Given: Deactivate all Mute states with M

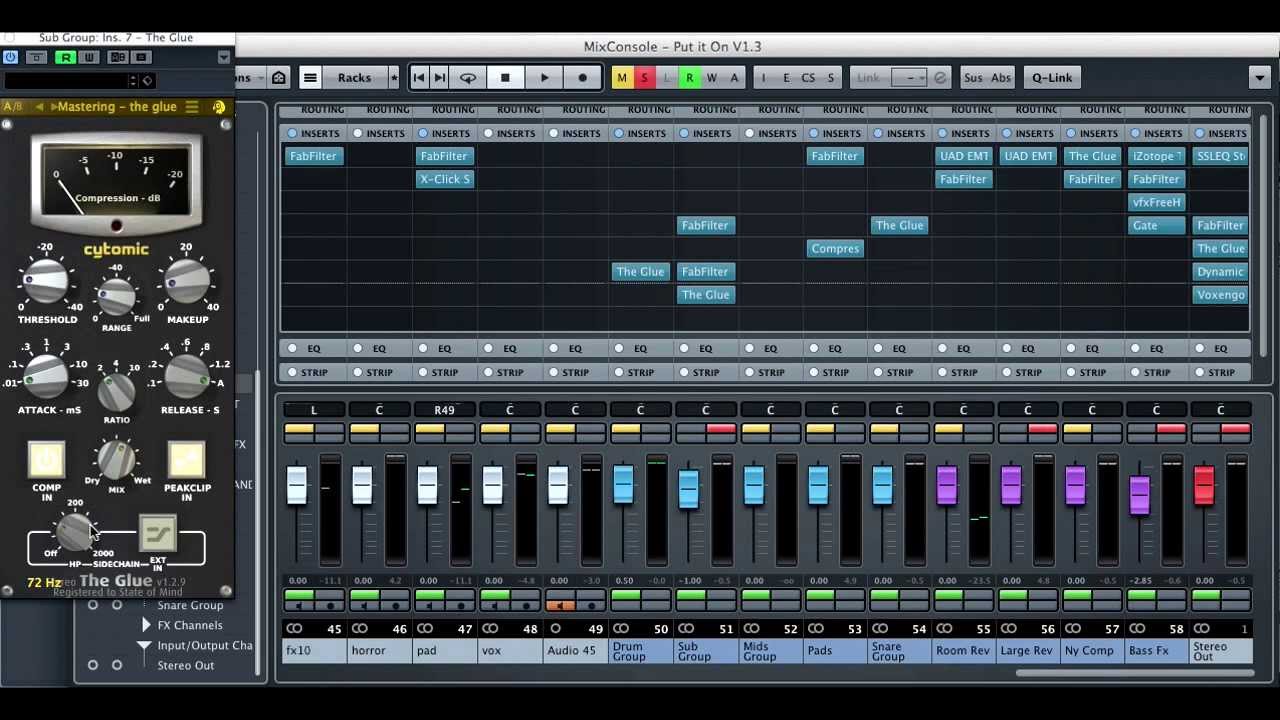Looking at the screenshot, I should (x=622, y=78).
